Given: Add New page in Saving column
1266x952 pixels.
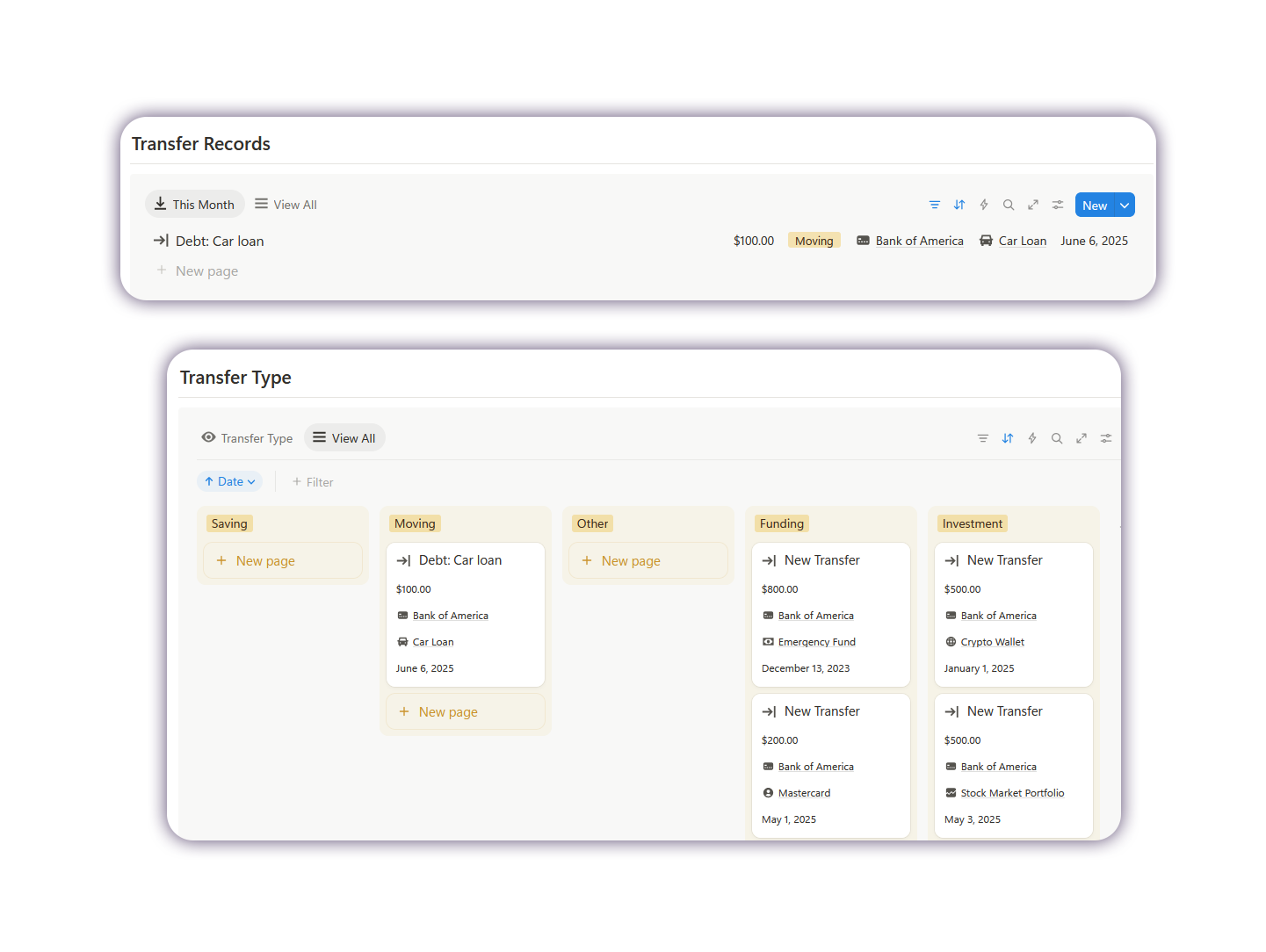Looking at the screenshot, I should point(282,561).
